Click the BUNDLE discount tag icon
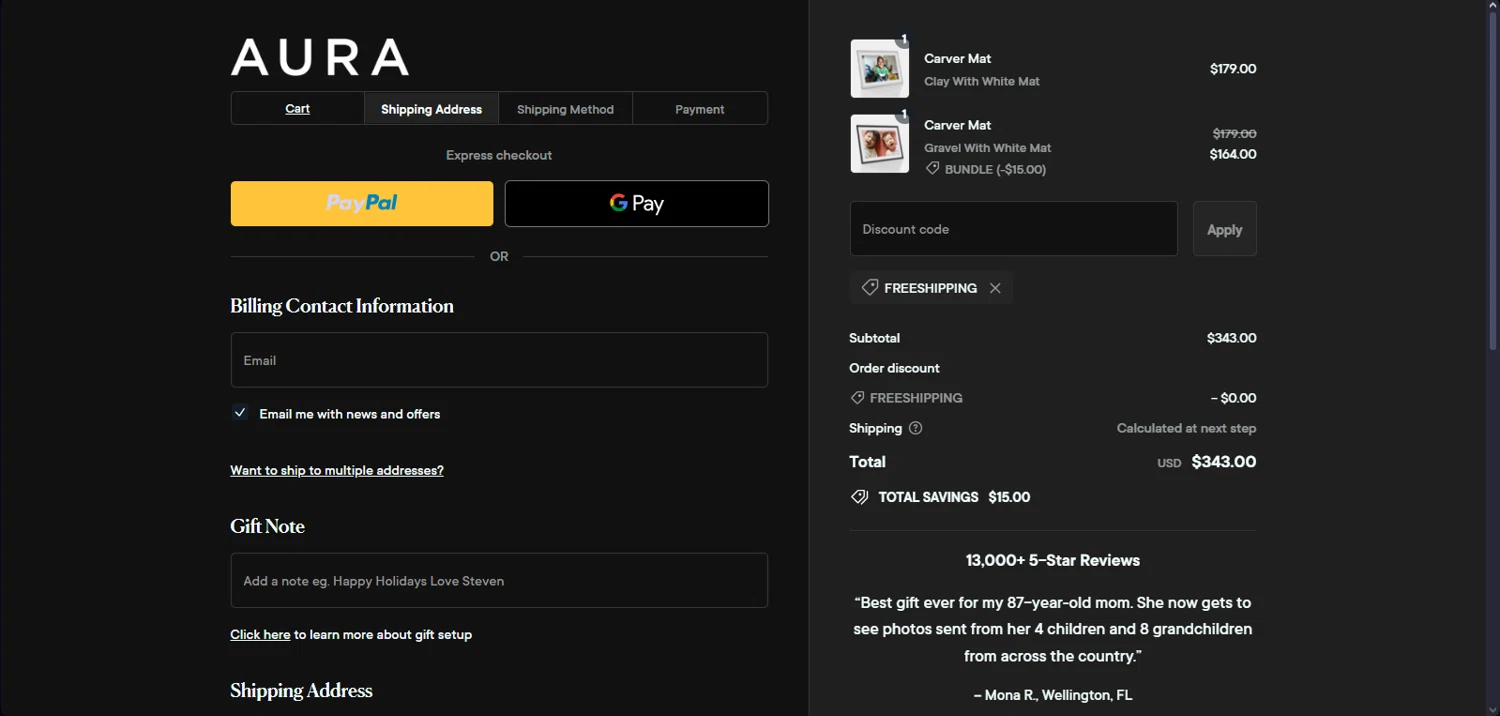 pyautogui.click(x=932, y=169)
